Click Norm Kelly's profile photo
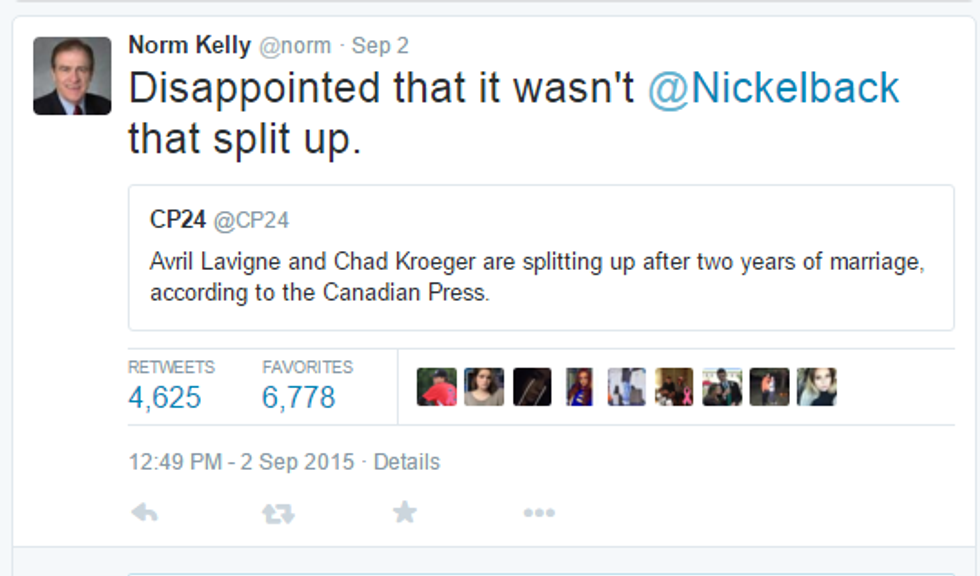This screenshot has height=576, width=980. click(x=72, y=76)
